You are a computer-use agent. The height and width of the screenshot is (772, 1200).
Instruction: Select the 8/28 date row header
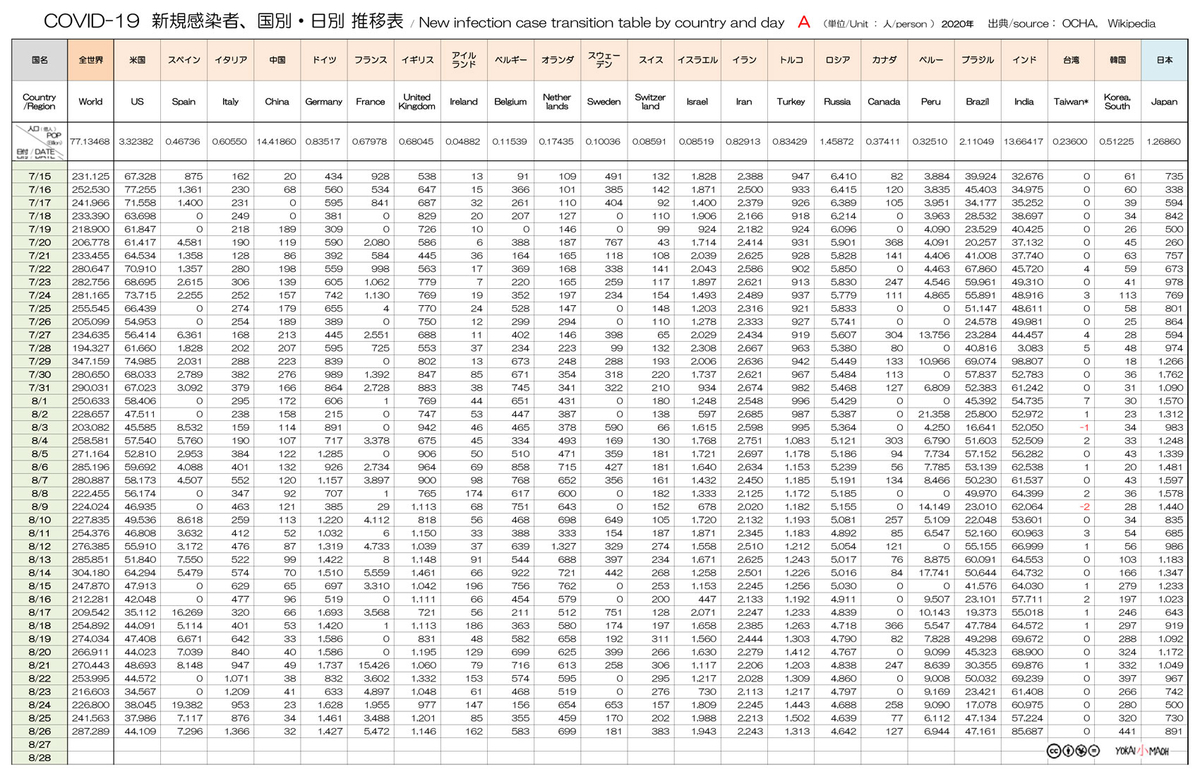[x=39, y=758]
